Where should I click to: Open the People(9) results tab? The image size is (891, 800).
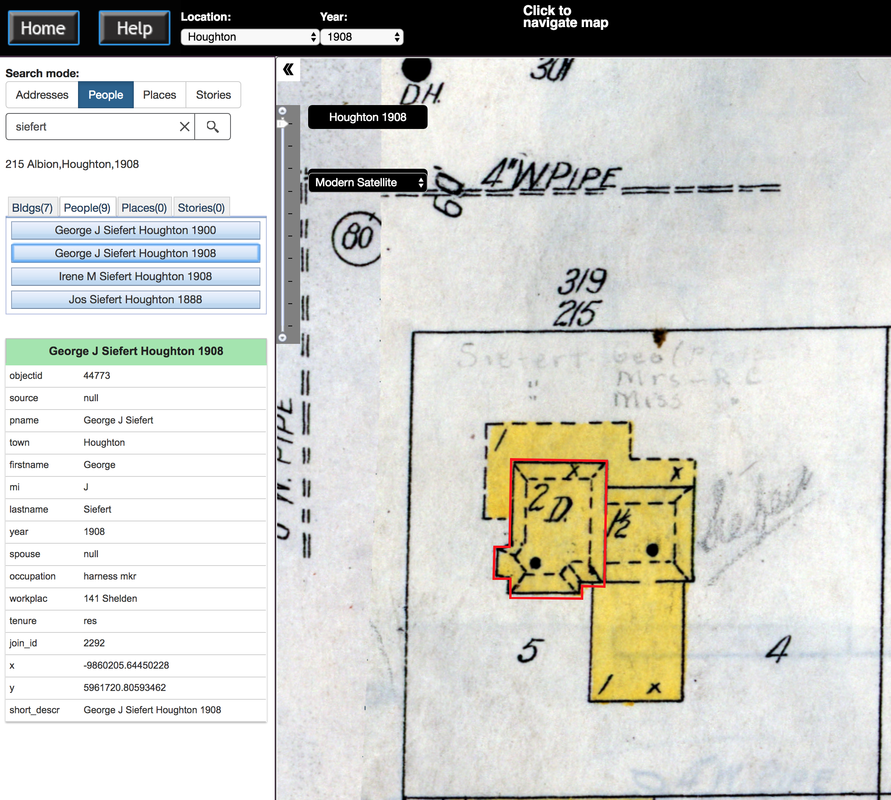click(87, 208)
